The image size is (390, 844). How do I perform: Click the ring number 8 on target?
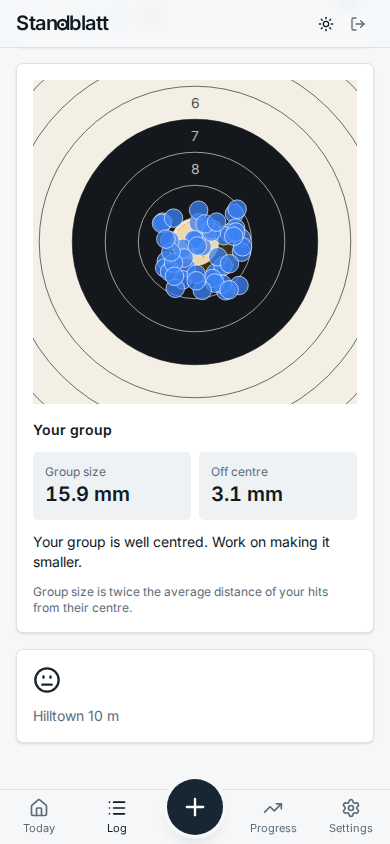195,169
